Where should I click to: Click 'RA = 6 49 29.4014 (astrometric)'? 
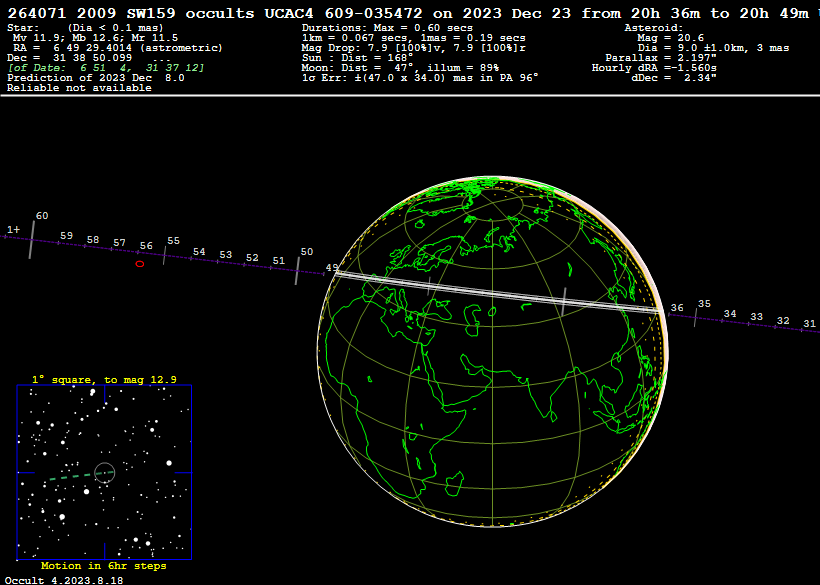[118, 48]
